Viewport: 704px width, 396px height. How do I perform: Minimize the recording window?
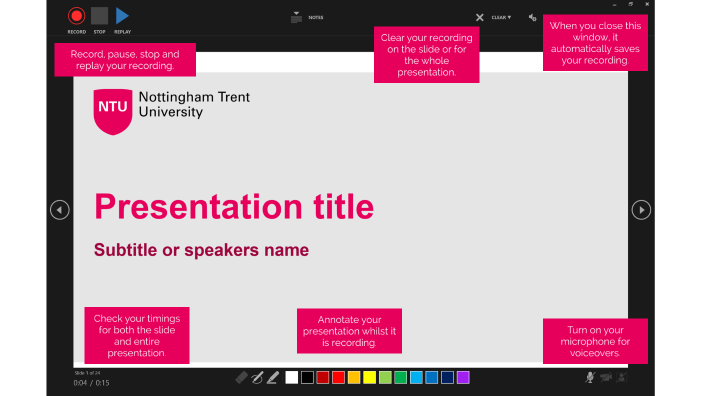614,4
